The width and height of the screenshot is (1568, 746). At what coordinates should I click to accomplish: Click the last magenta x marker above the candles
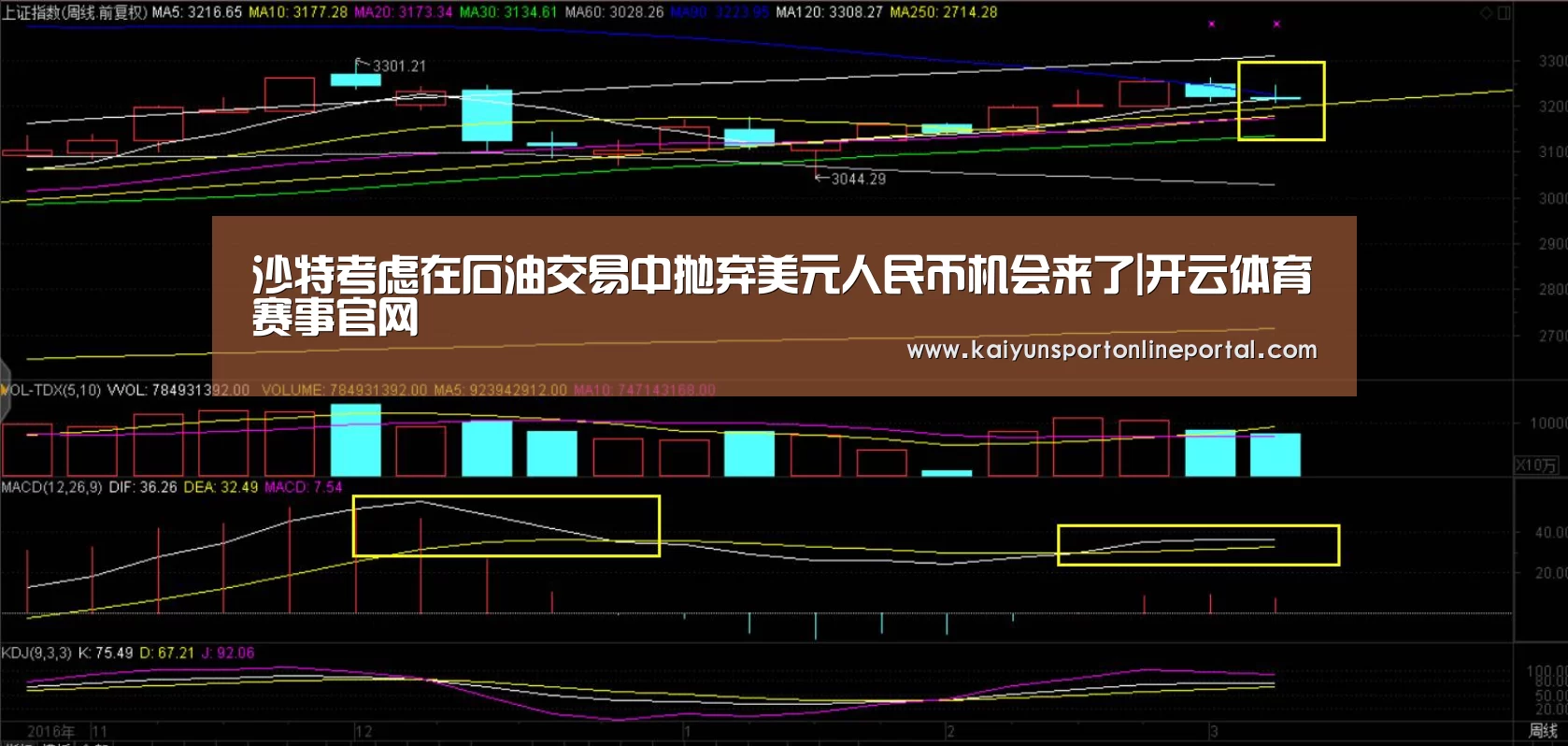pos(1276,24)
